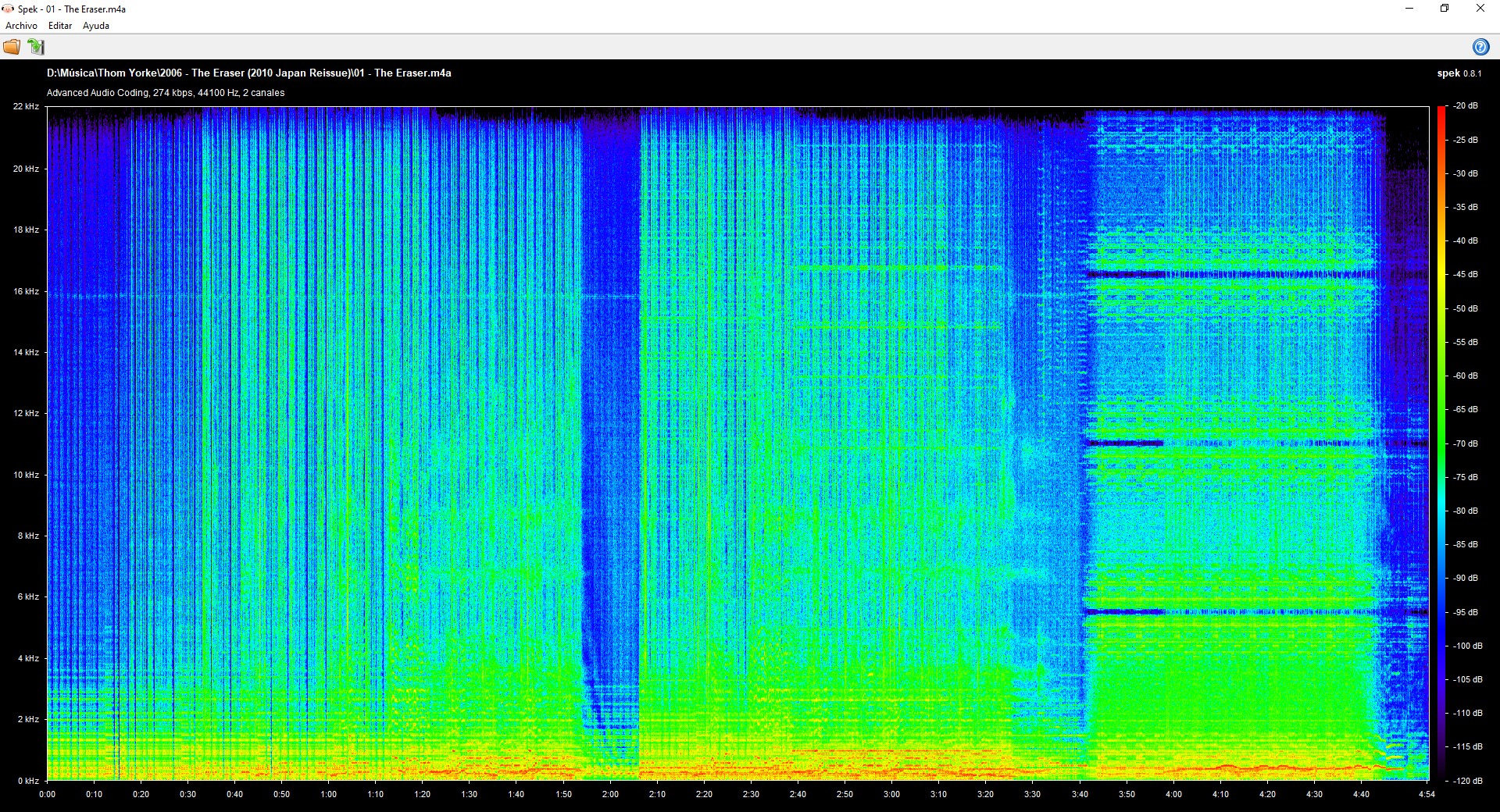The image size is (1500, 812).
Task: Click the Open file folder icon
Action: point(12,47)
